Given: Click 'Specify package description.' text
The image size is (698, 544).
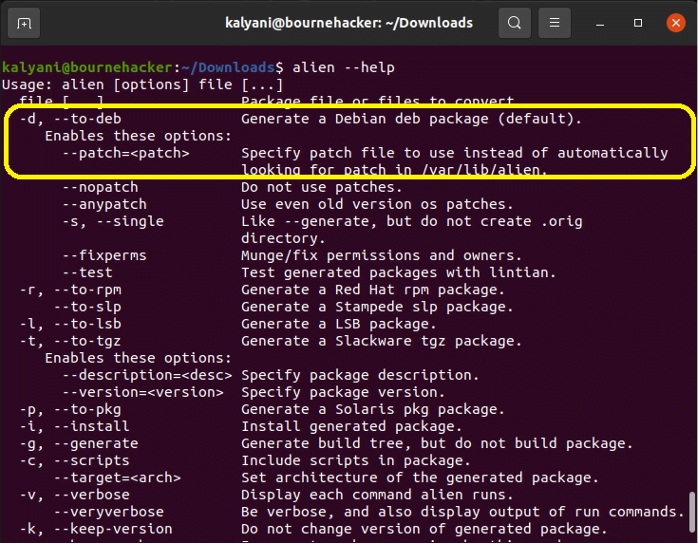Looking at the screenshot, I should click(x=360, y=375).
